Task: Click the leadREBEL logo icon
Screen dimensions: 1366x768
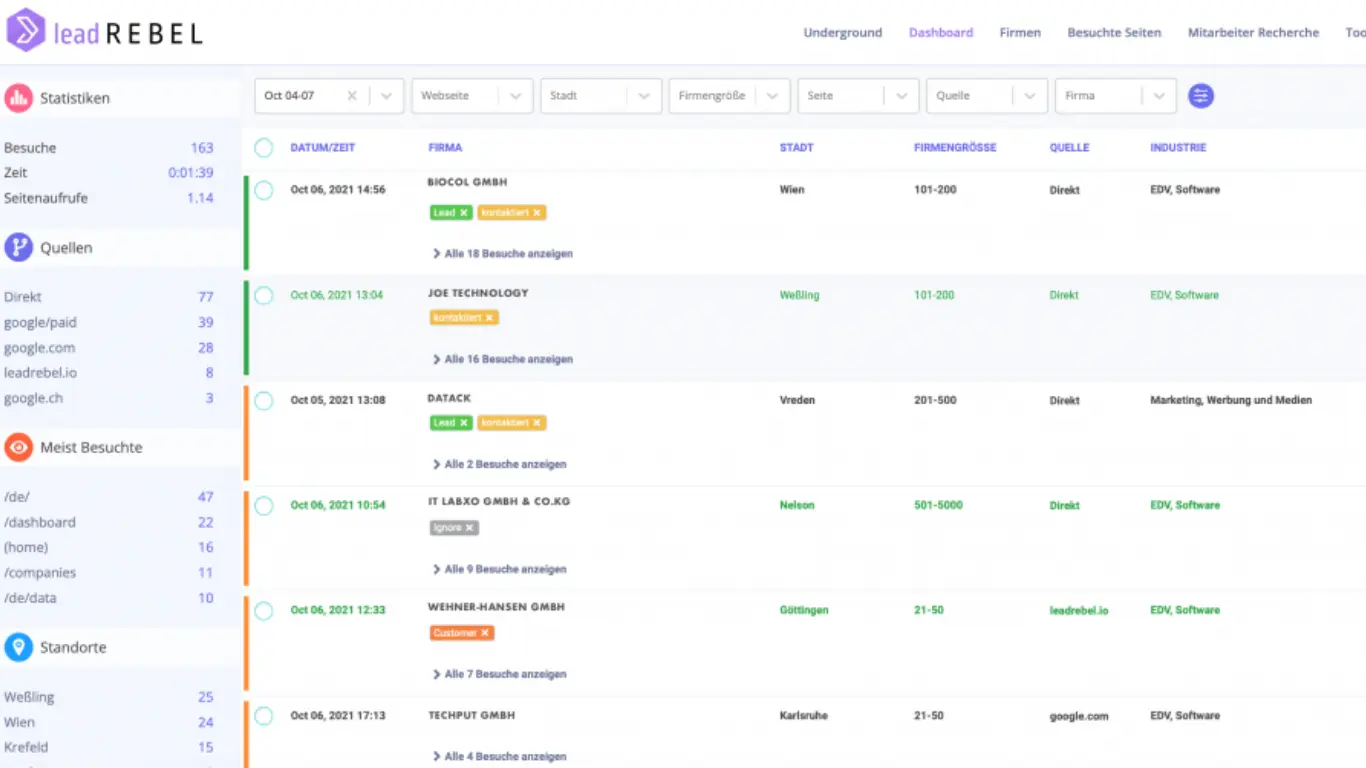Action: 26,30
